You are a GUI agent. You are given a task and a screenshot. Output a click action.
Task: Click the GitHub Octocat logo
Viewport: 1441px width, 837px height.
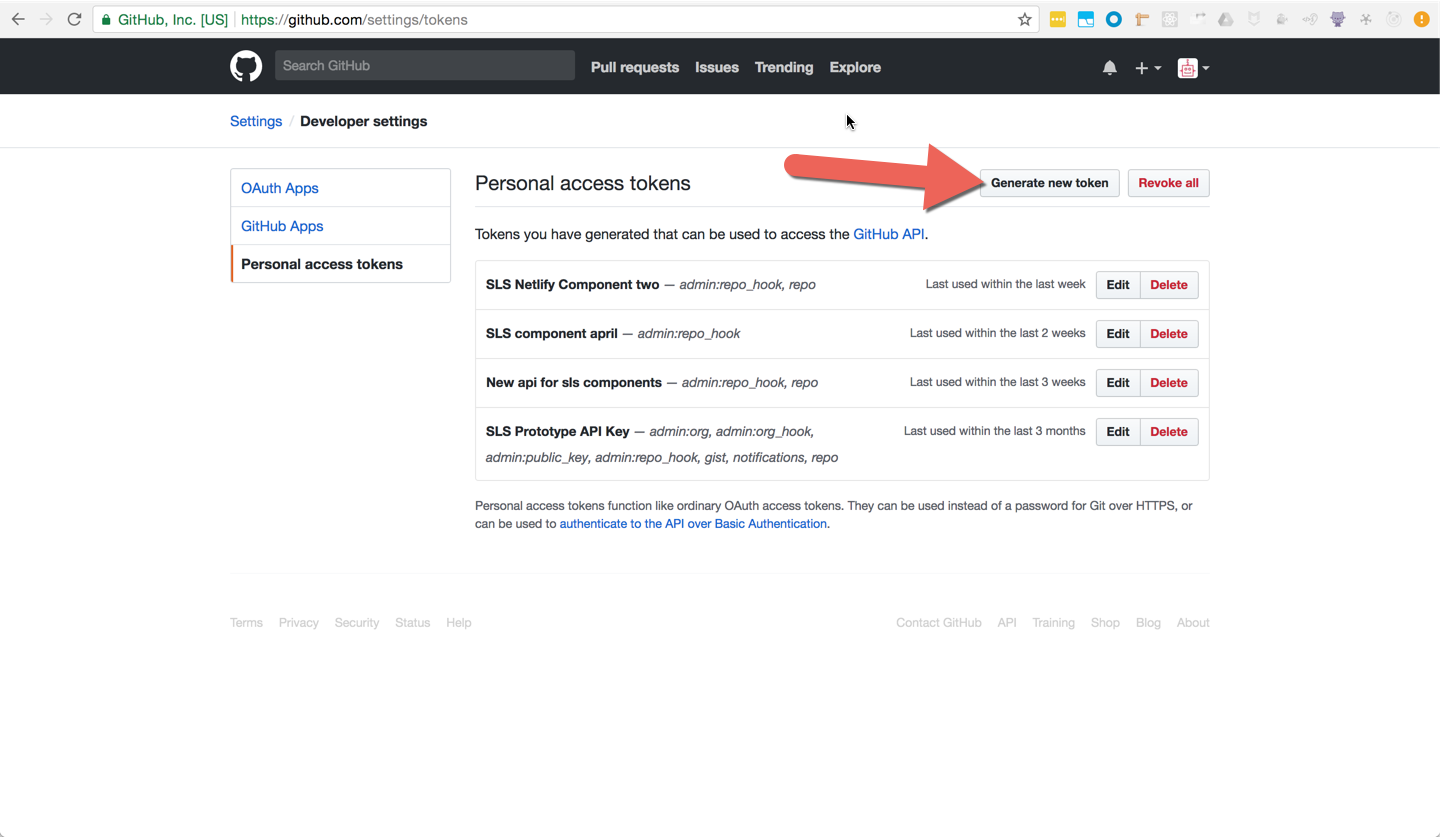pyautogui.click(x=246, y=67)
